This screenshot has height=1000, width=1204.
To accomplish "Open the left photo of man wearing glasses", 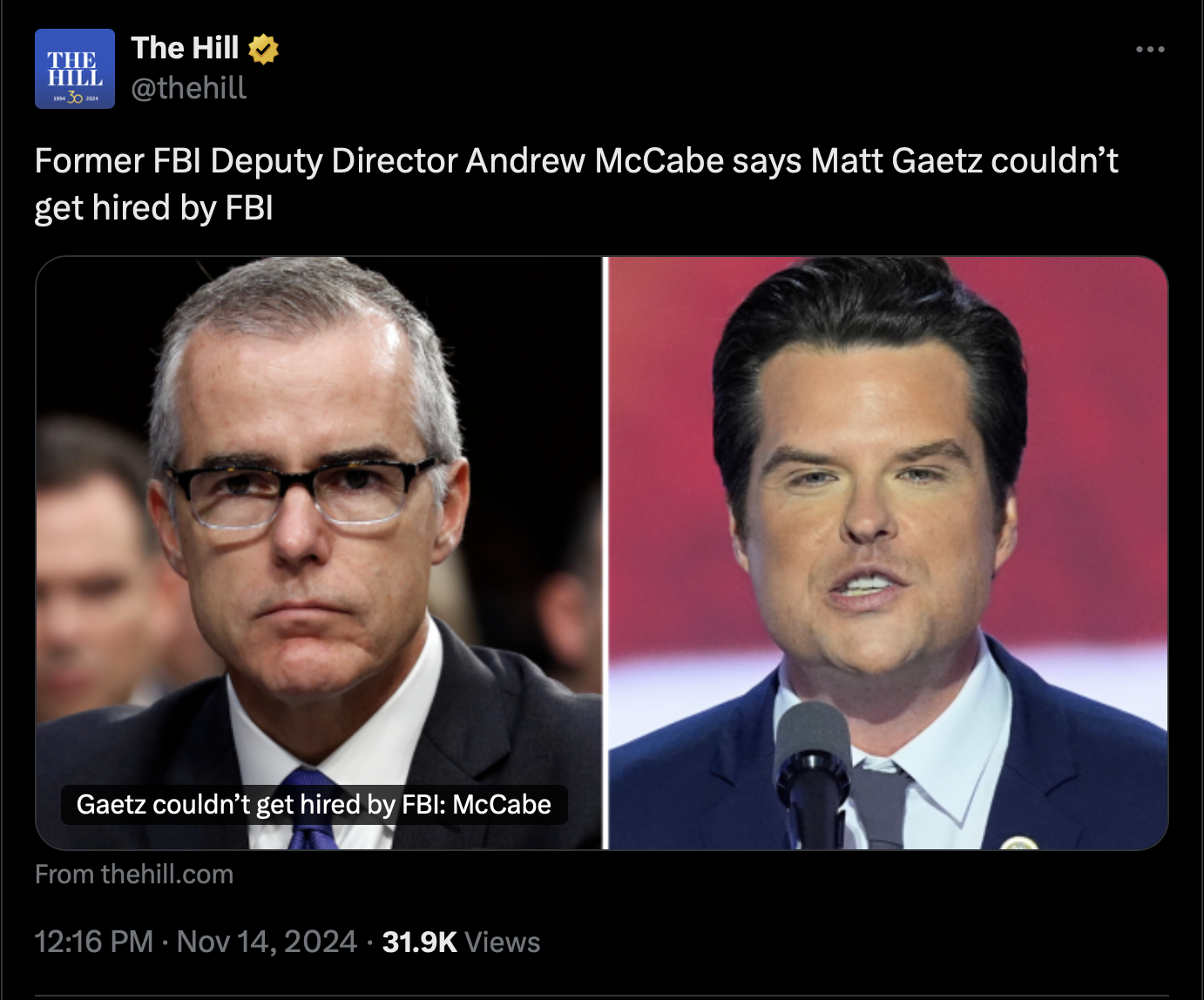I will tap(319, 488).
